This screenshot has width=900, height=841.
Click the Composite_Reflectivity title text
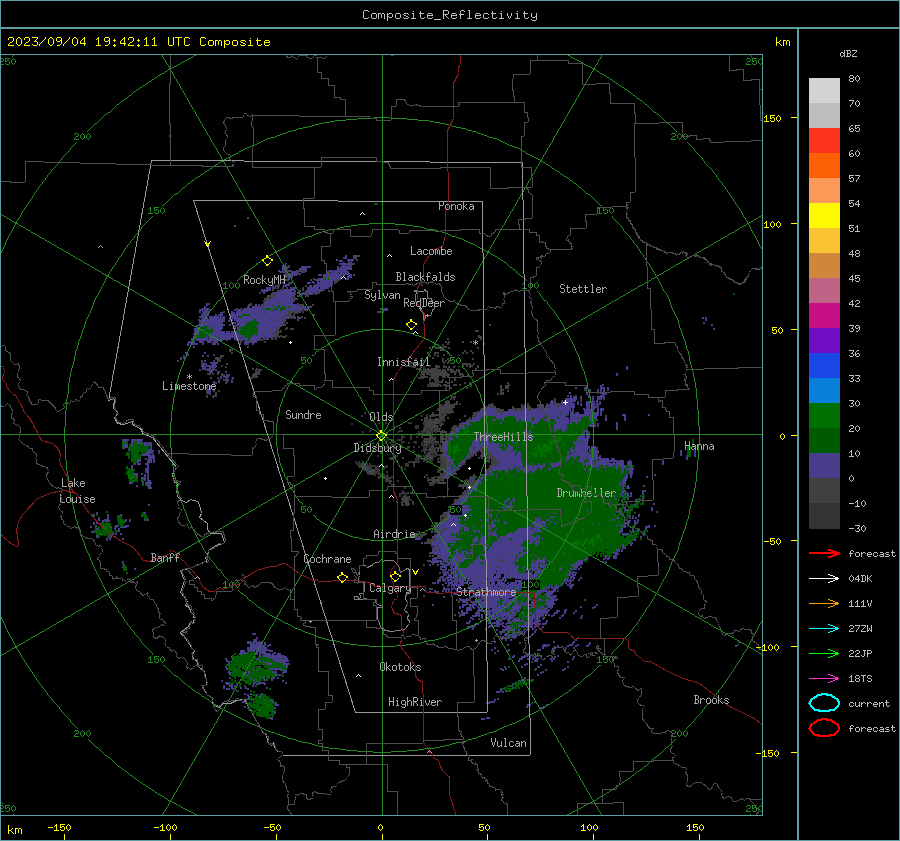point(449,15)
